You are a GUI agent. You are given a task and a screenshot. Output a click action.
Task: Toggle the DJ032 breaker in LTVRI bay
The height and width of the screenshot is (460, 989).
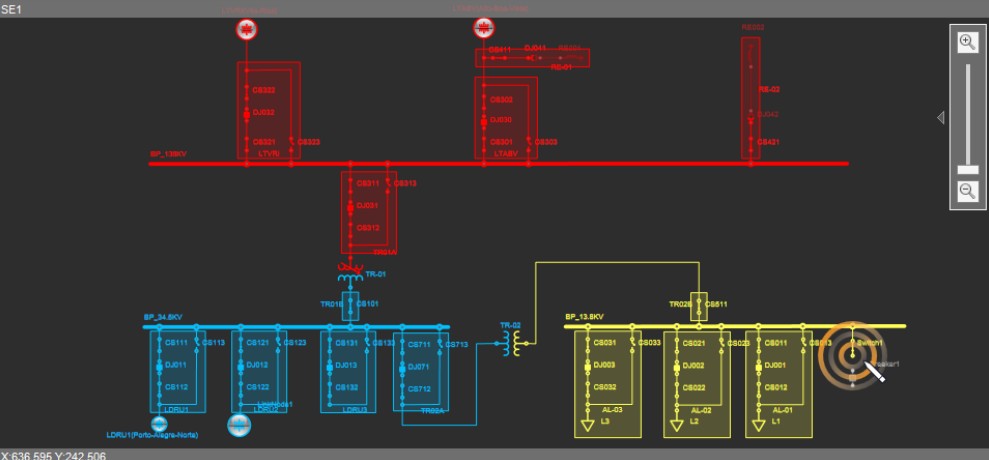pos(246,114)
